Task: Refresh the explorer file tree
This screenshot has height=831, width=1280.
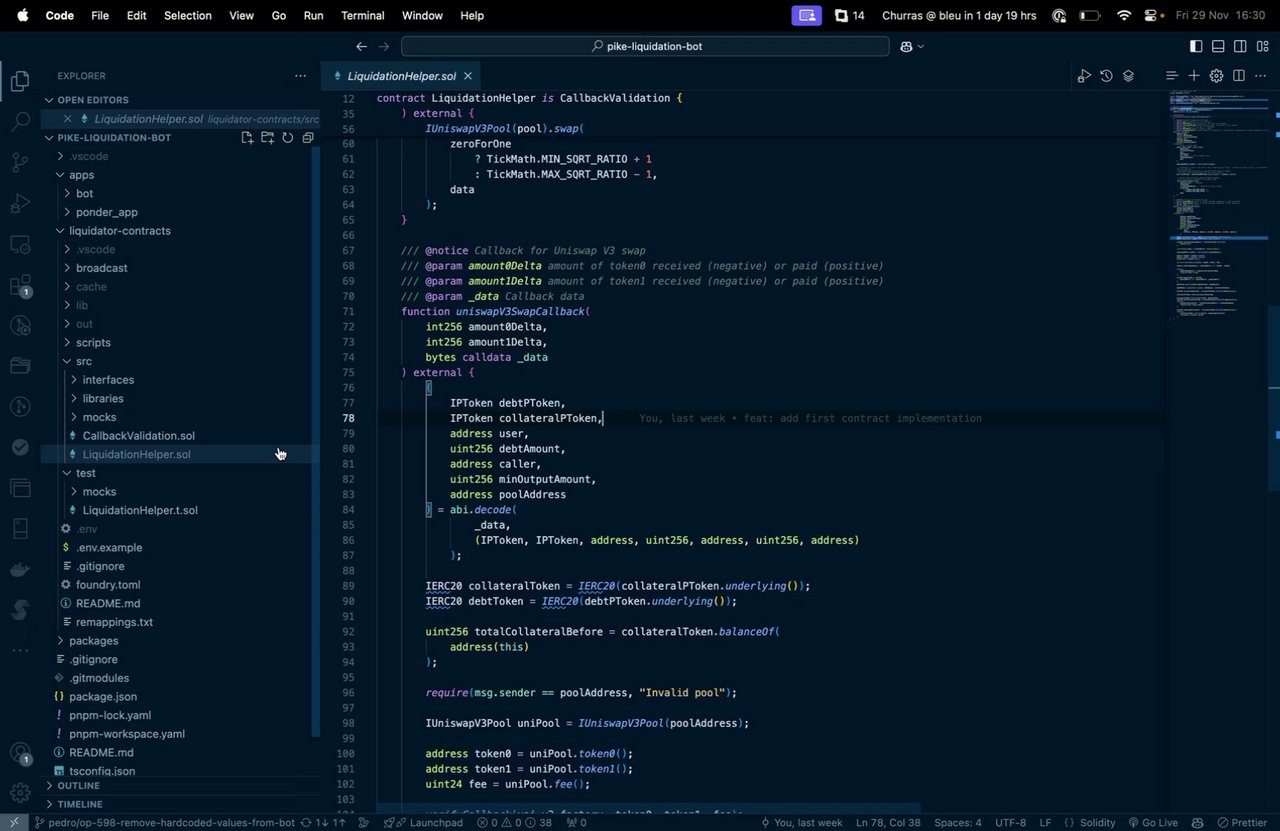Action: click(x=288, y=138)
